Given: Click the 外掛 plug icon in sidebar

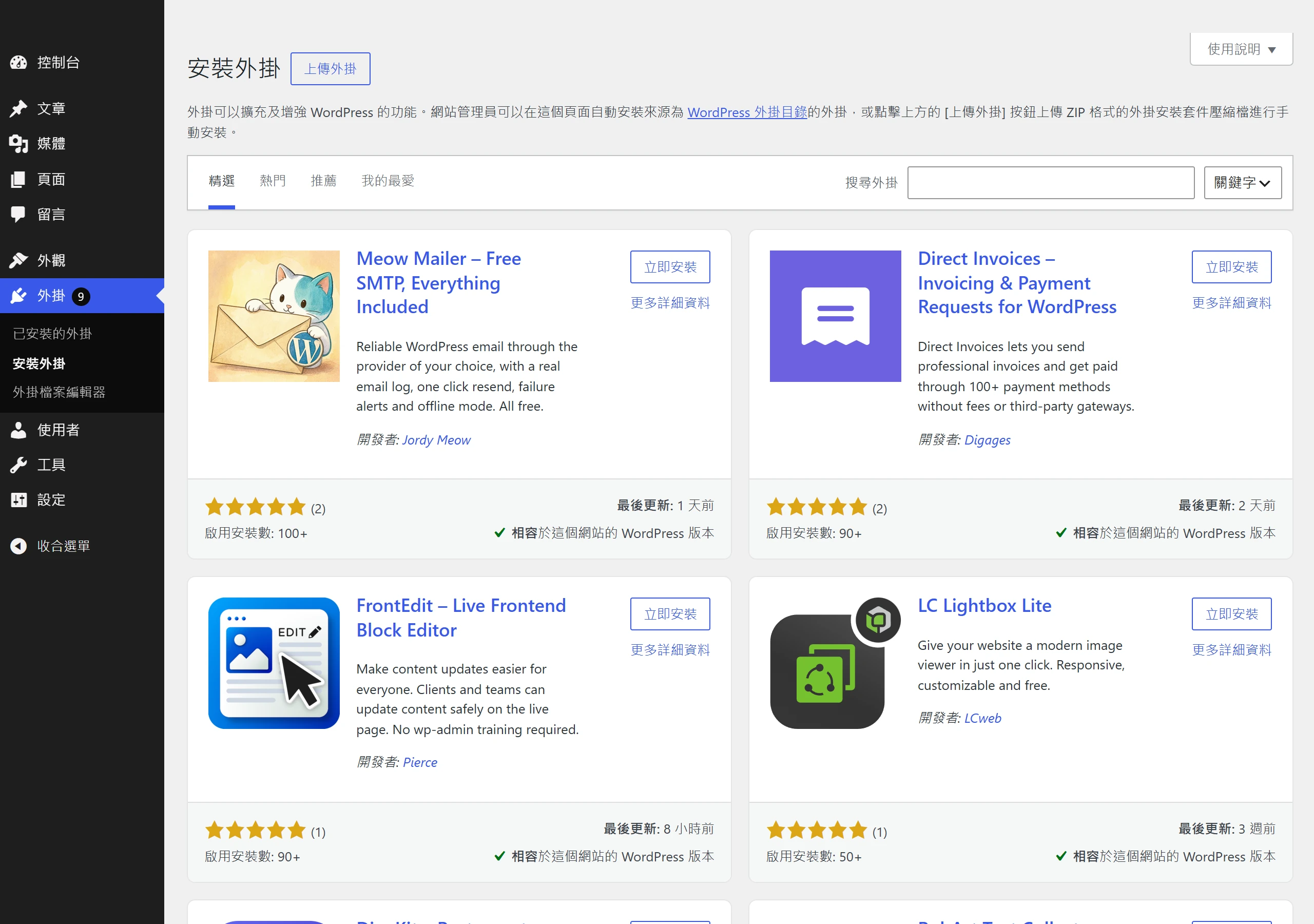Looking at the screenshot, I should (18, 296).
